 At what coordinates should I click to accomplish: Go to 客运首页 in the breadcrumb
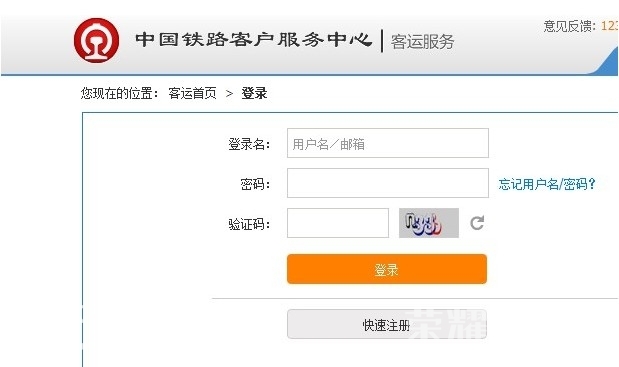[192, 94]
